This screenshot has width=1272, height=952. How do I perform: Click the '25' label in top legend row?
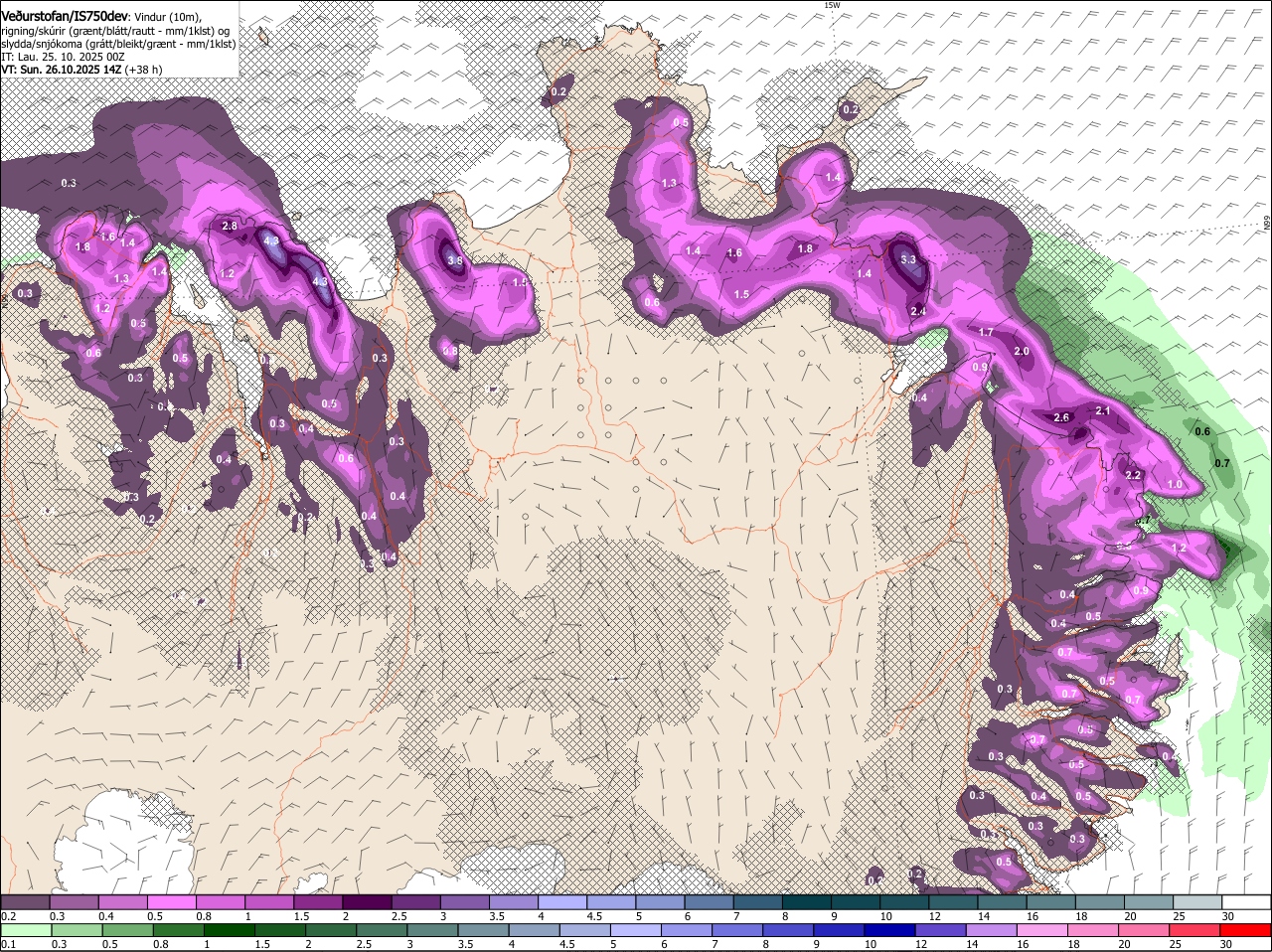pyautogui.click(x=1179, y=915)
